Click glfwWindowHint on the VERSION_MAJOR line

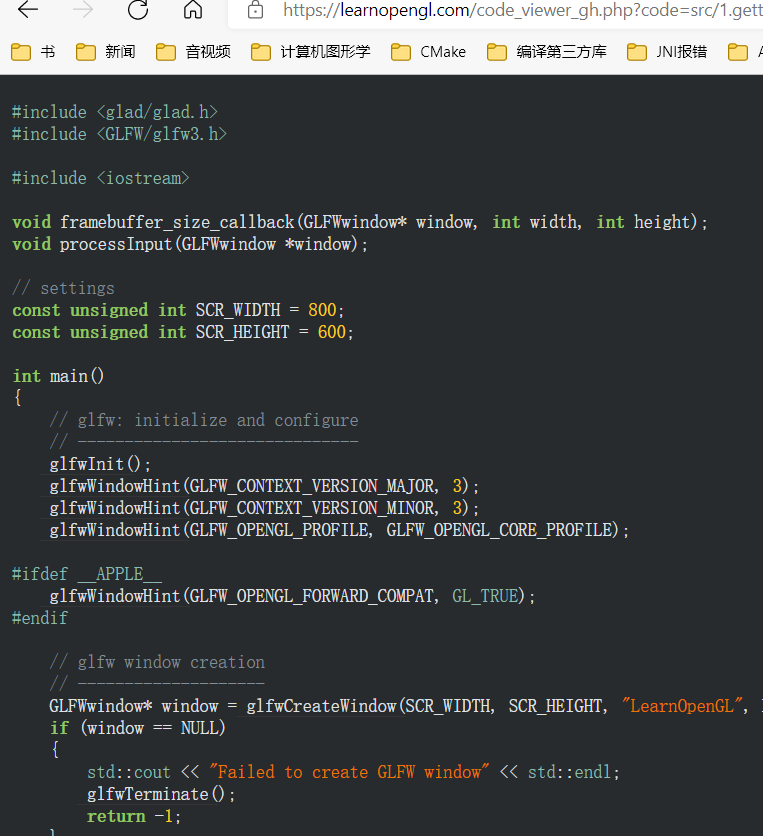(115, 486)
